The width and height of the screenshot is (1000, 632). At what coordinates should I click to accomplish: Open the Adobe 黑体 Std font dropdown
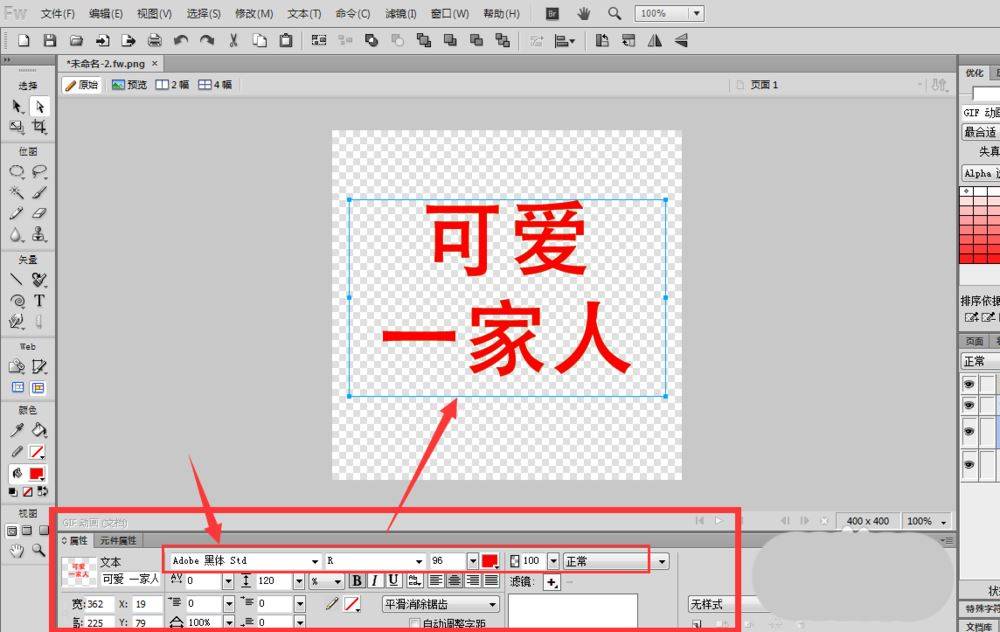point(316,562)
